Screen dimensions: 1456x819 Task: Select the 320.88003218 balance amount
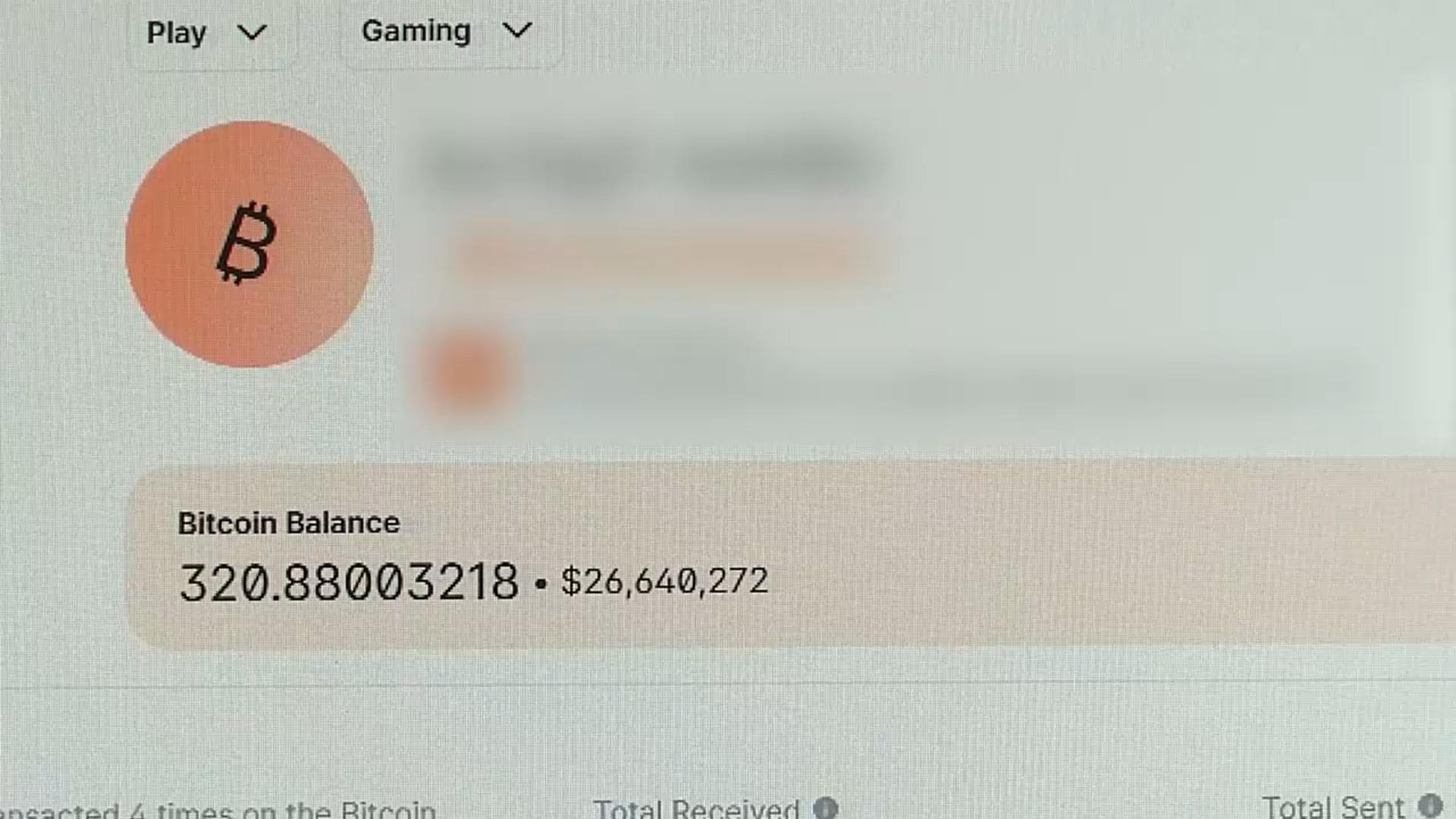349,582
